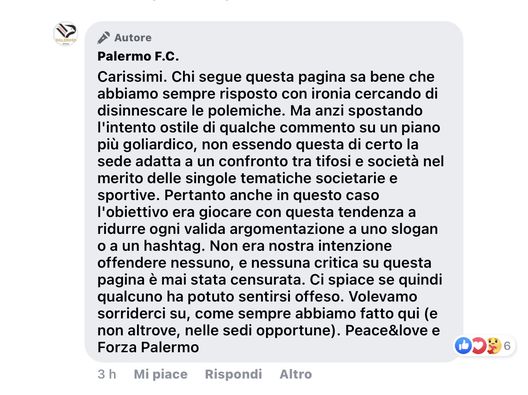
Task: Open the Palermo F.C. page name link
Action: pos(138,56)
